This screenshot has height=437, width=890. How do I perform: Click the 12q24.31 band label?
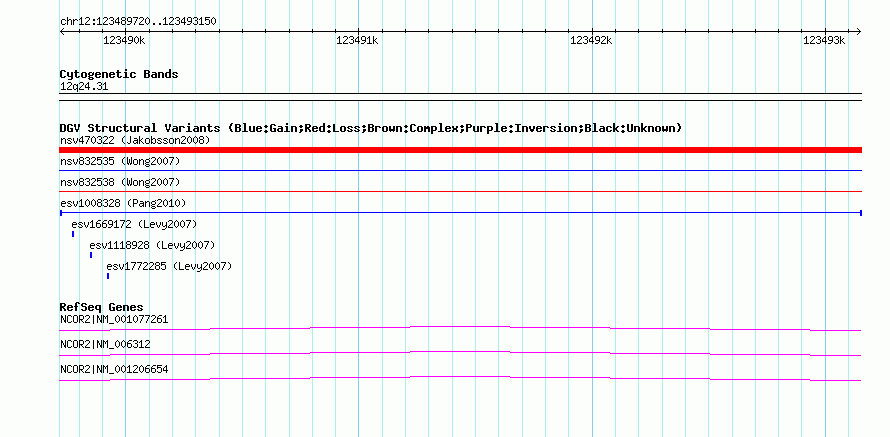click(x=84, y=87)
